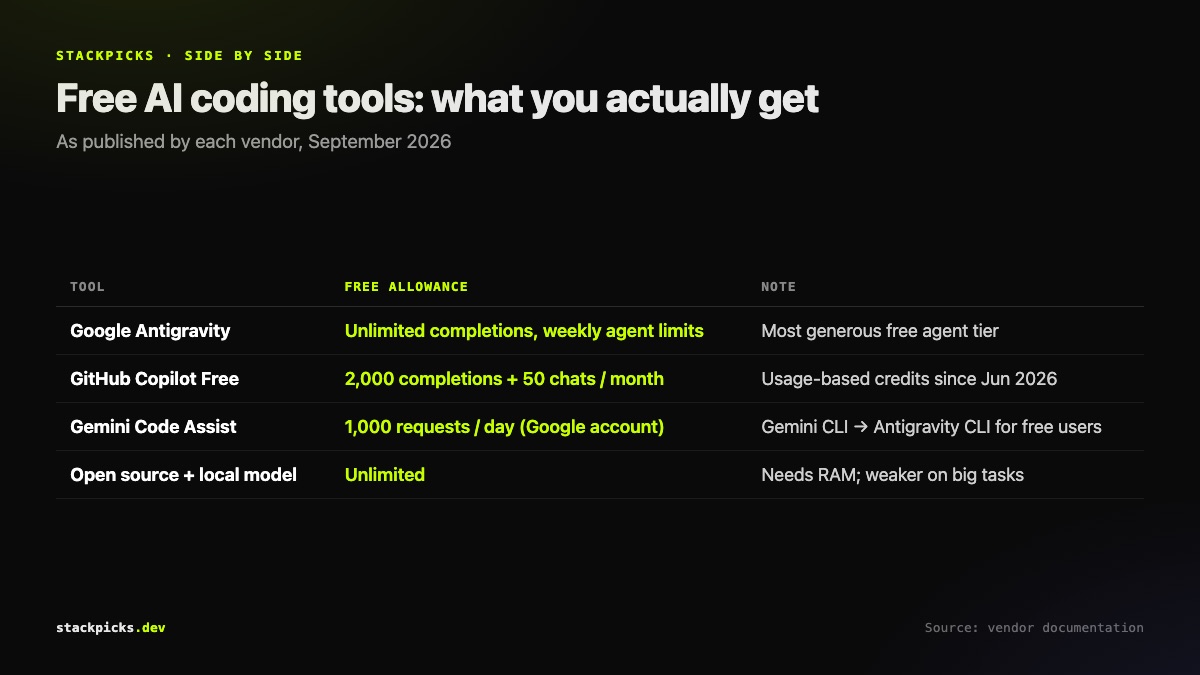Click 'Source: vendor documentation' footer text

(x=1034, y=628)
